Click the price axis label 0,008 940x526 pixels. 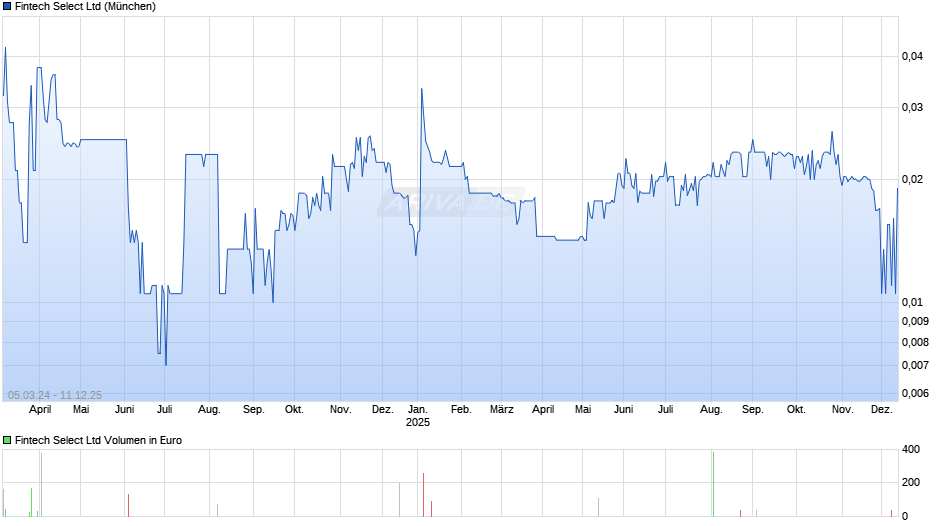click(915, 342)
